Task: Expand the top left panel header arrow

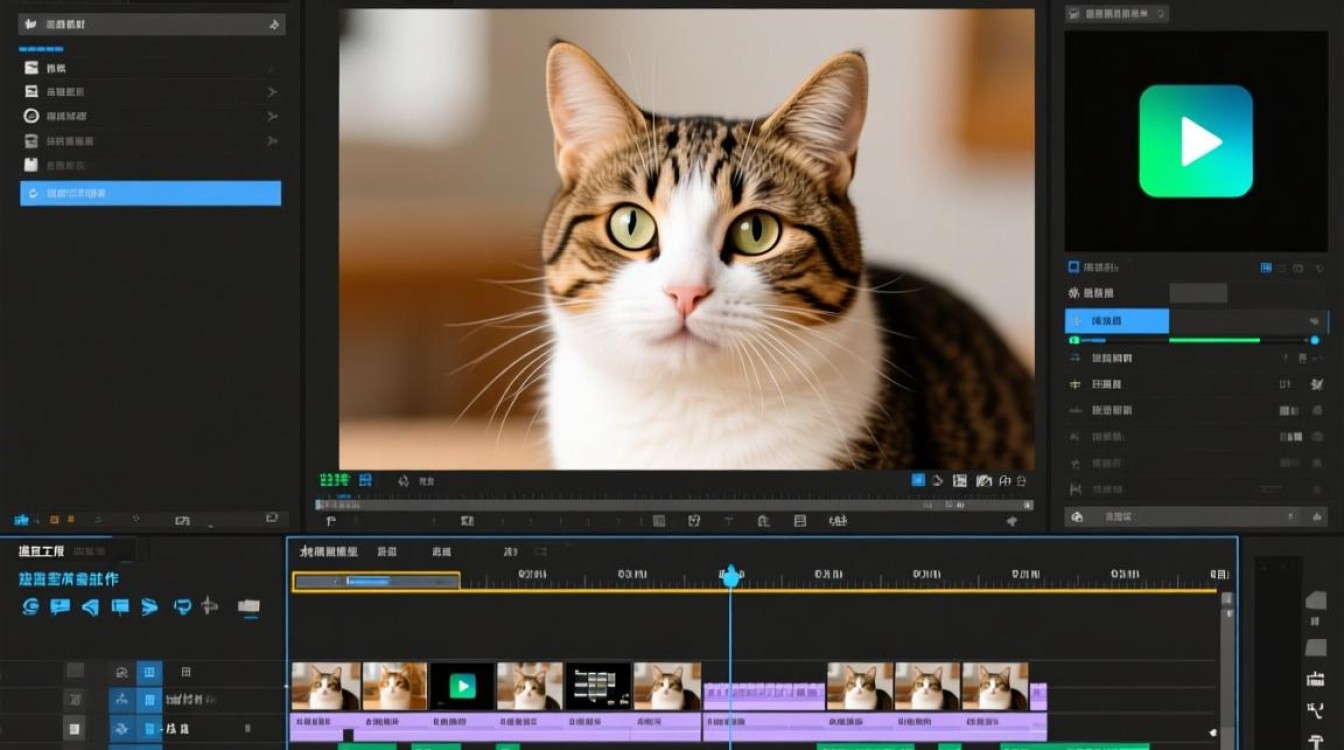Action: pyautogui.click(x=275, y=24)
